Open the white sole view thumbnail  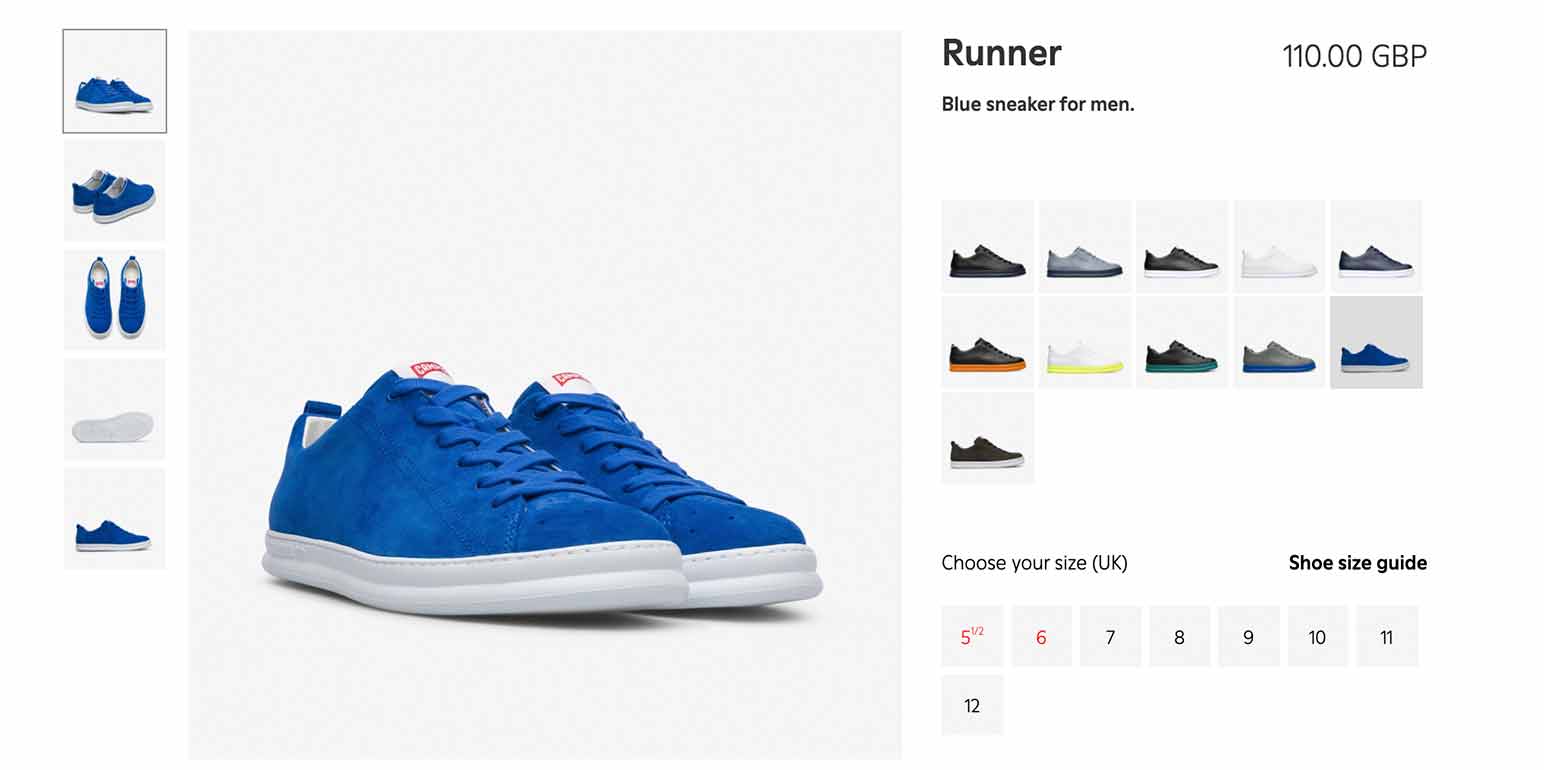115,409
